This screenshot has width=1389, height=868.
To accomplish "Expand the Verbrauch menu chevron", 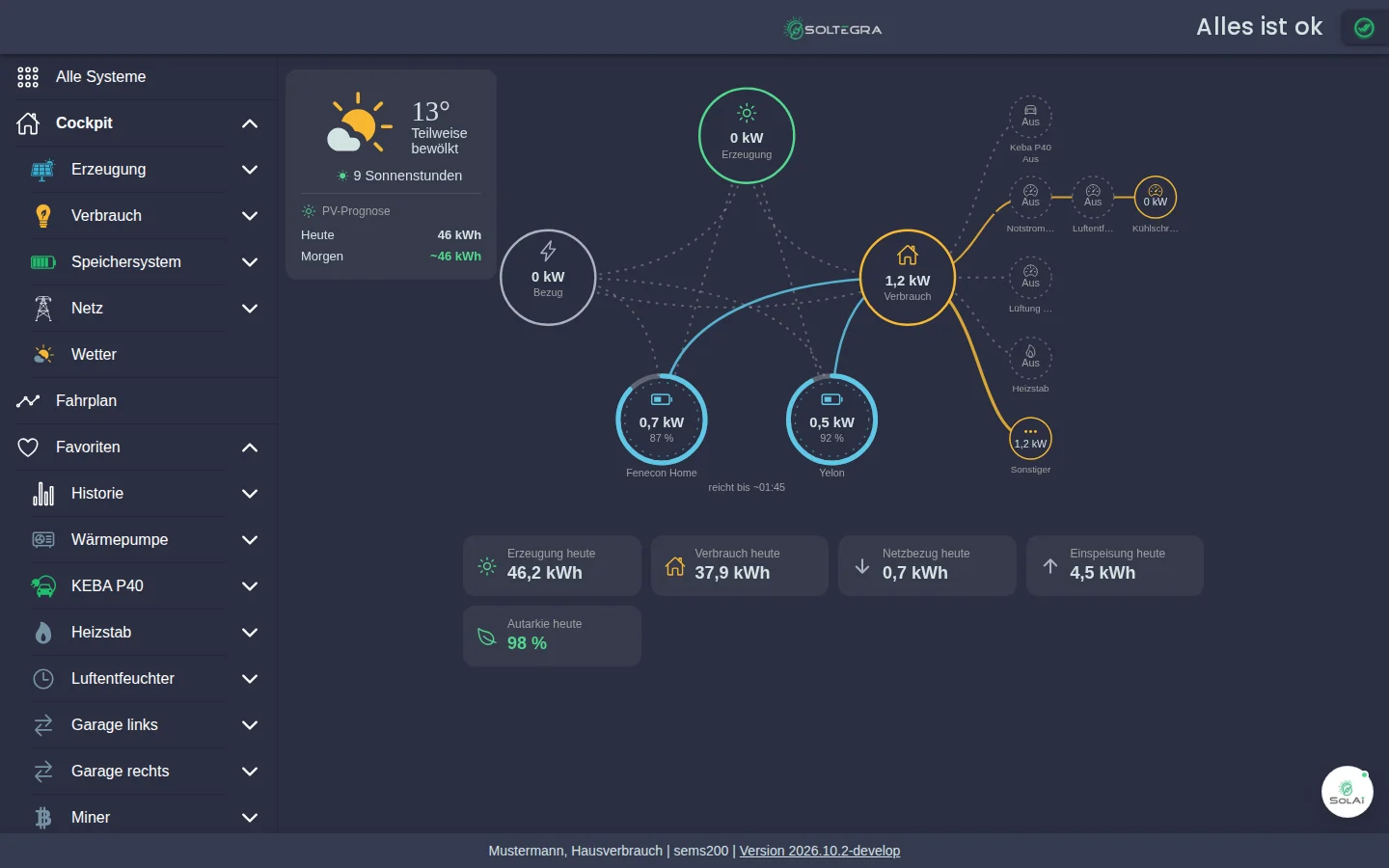I will (250, 216).
